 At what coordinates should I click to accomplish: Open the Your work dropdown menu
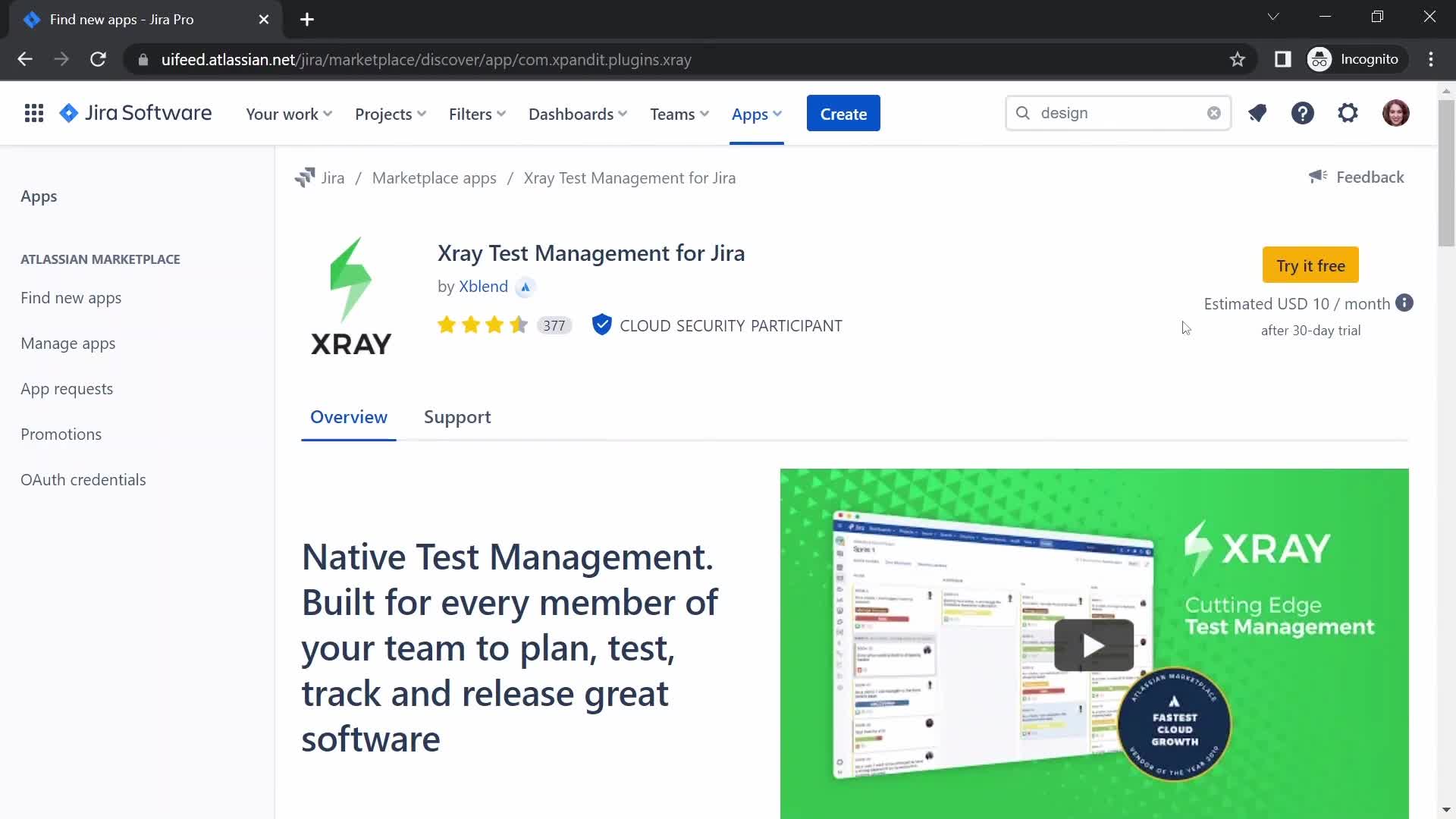pyautogui.click(x=289, y=113)
